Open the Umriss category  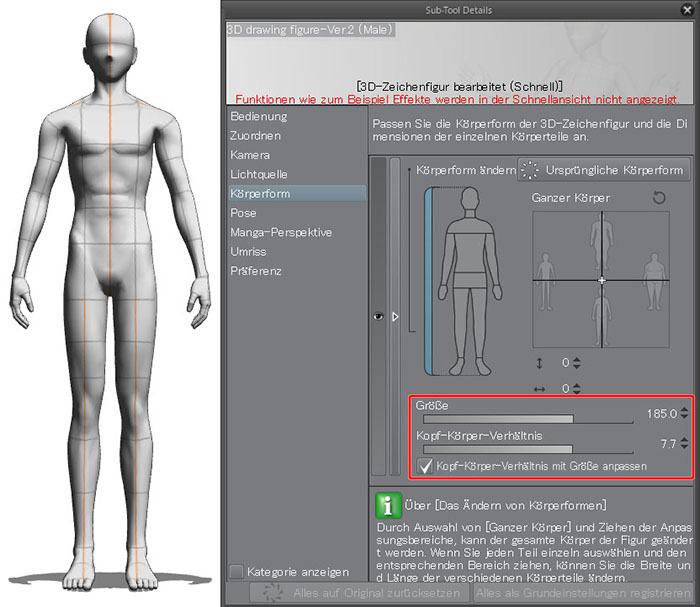click(x=248, y=252)
